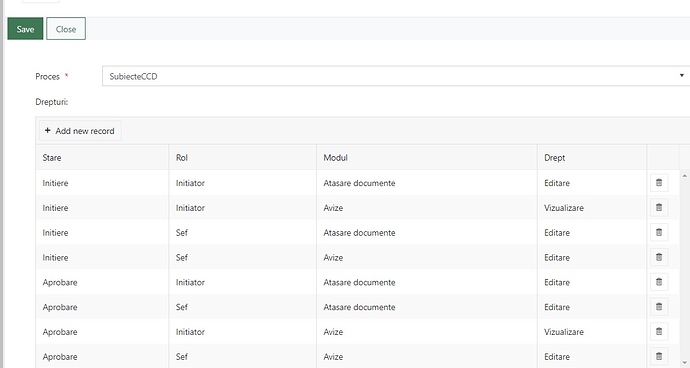The image size is (690, 368).
Task: Click Vizualizare in Aprobare Initiator Avize row
Action: click(x=564, y=332)
